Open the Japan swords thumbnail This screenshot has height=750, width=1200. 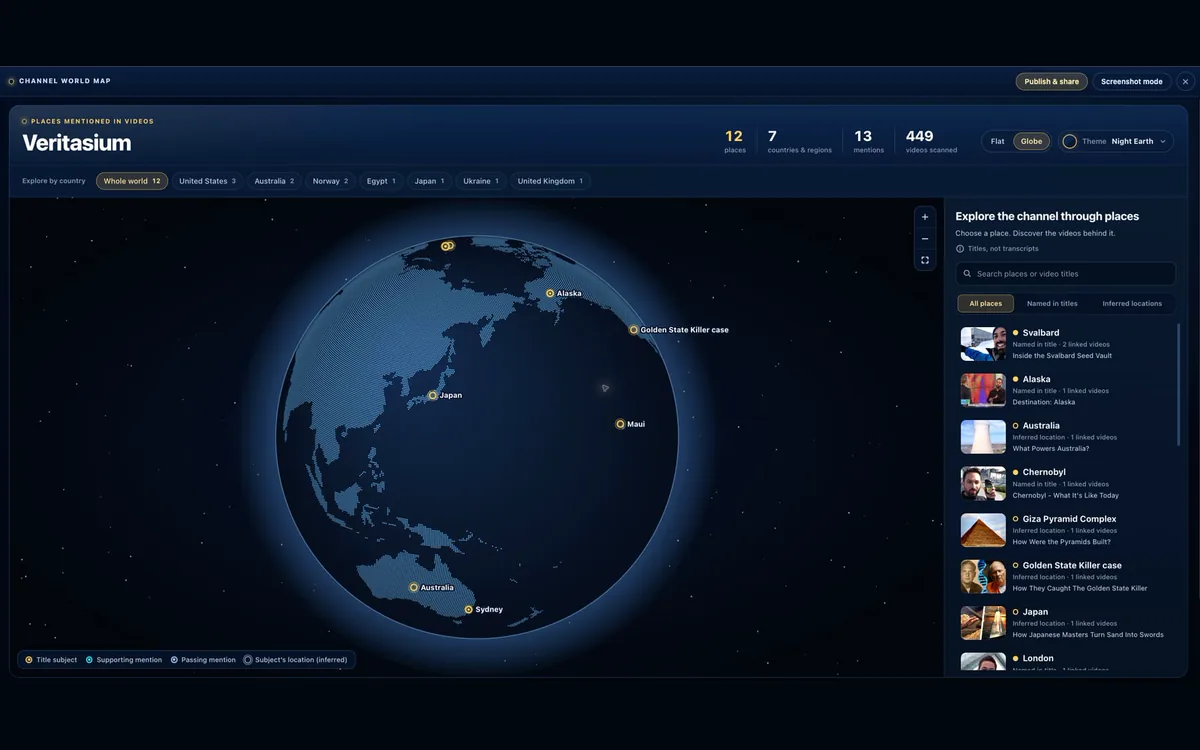[983, 623]
